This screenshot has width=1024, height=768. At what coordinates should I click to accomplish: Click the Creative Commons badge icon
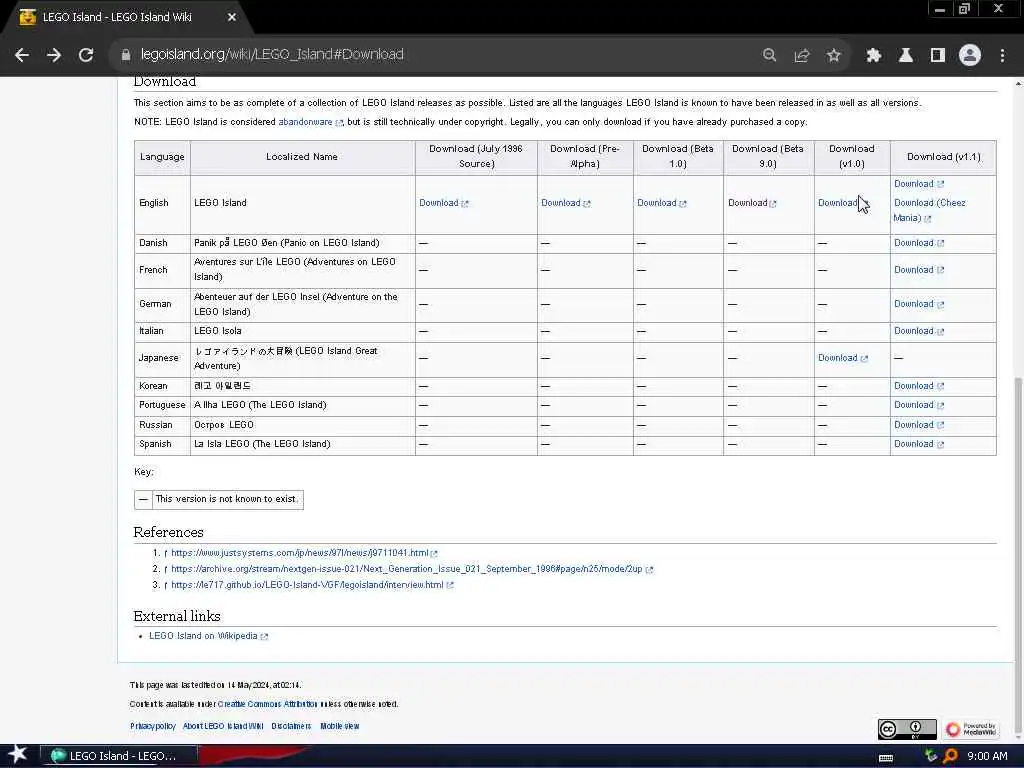coord(907,729)
